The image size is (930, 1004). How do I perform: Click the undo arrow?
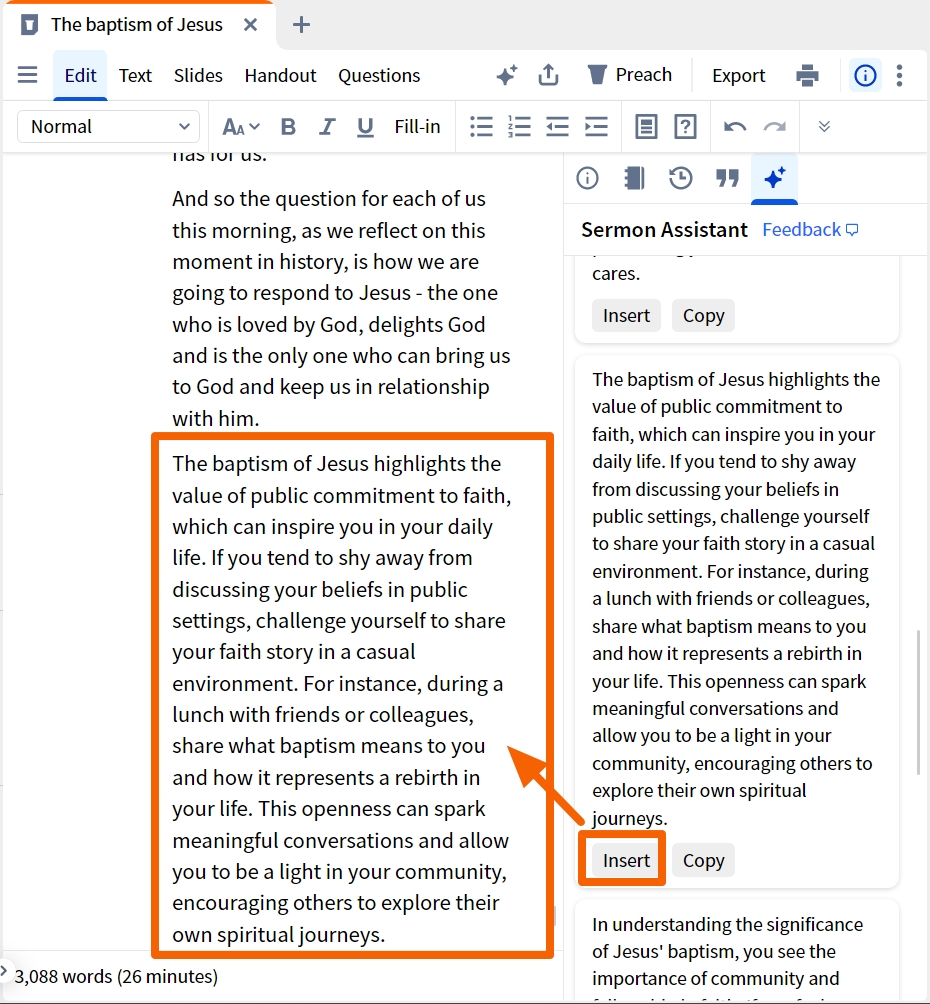pos(735,127)
